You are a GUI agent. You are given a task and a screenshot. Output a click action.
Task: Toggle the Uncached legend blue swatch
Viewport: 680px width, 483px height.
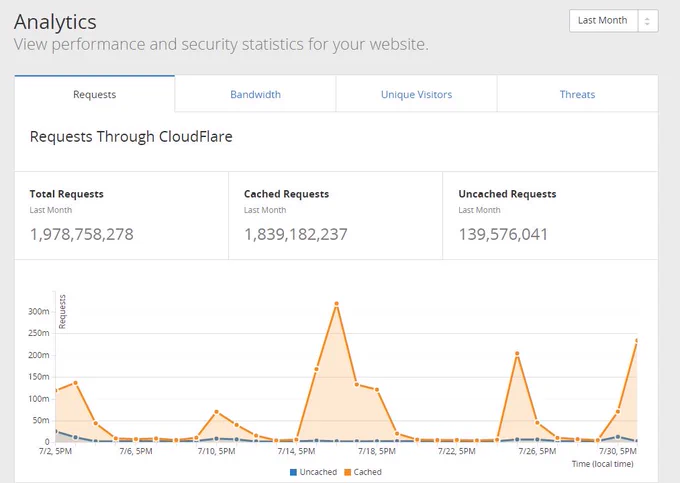point(293,472)
